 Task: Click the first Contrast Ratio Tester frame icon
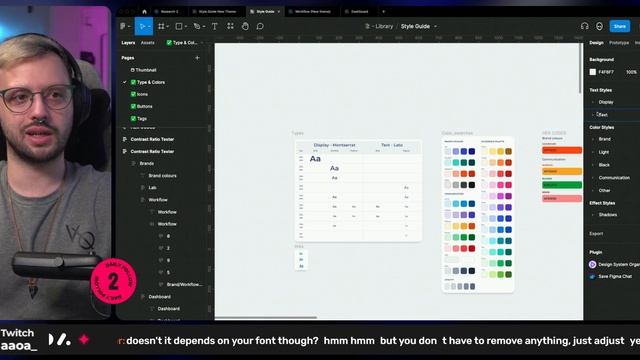coord(124,139)
